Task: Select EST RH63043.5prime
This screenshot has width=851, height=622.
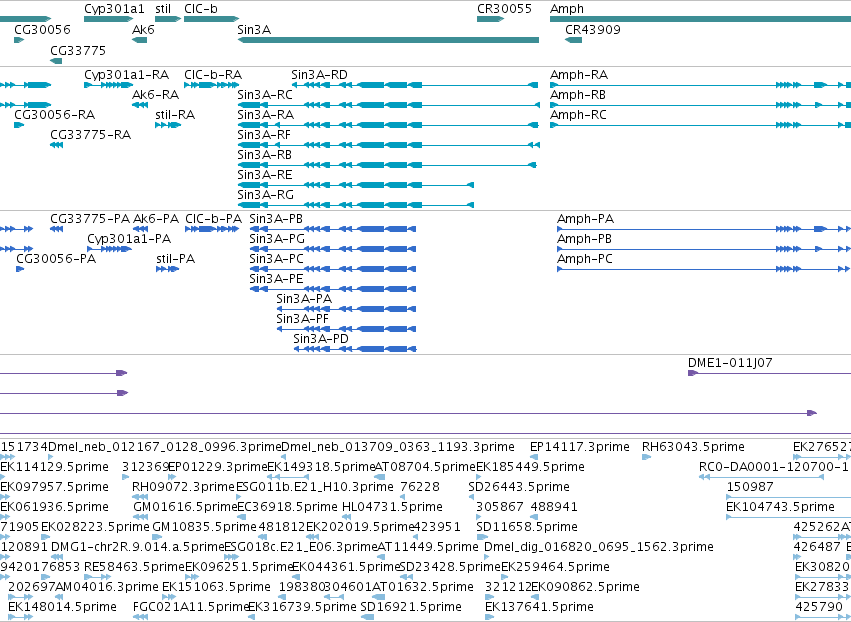Action: [646, 457]
